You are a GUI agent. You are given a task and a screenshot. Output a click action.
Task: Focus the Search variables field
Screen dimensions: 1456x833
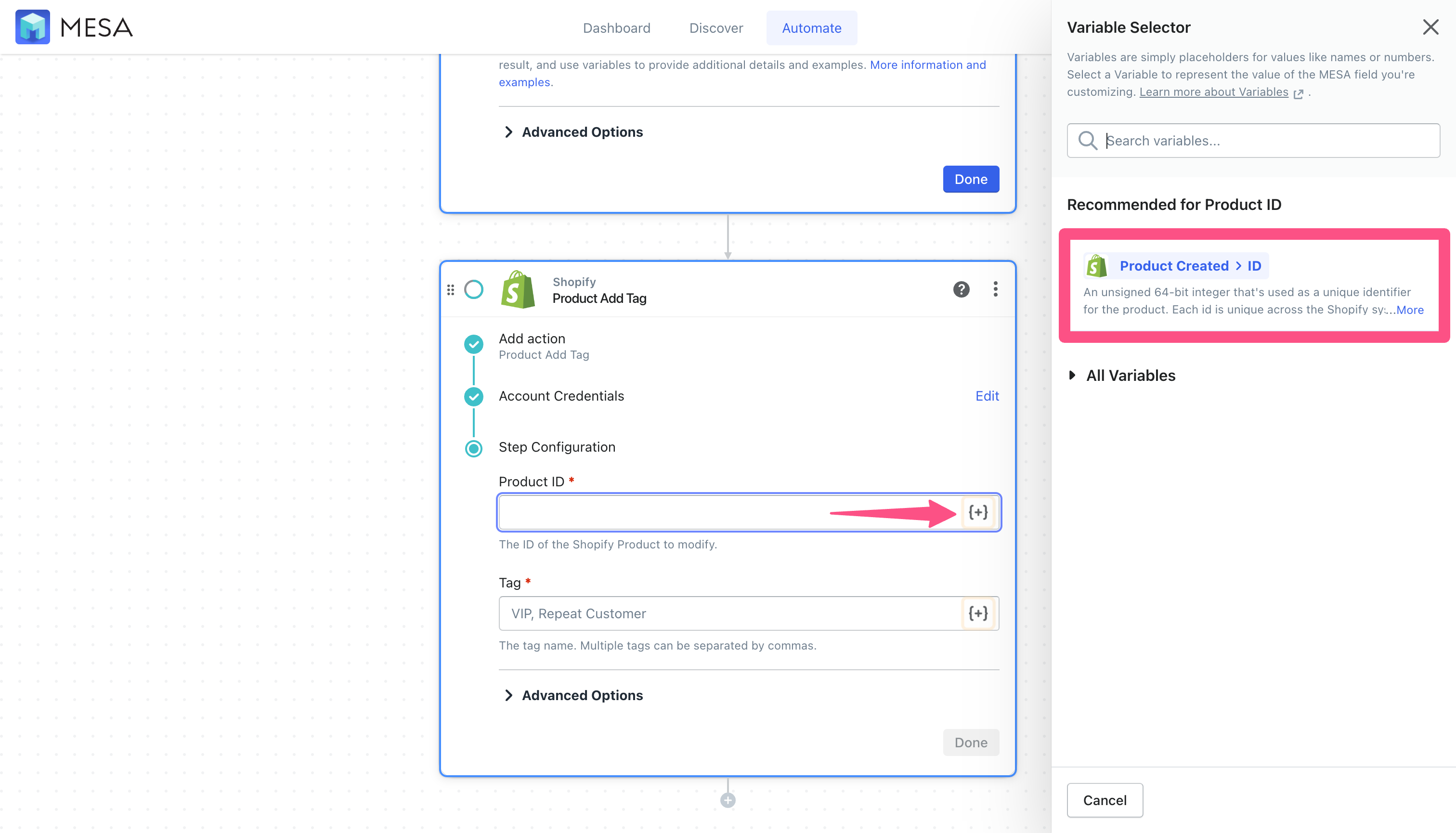coord(1253,141)
